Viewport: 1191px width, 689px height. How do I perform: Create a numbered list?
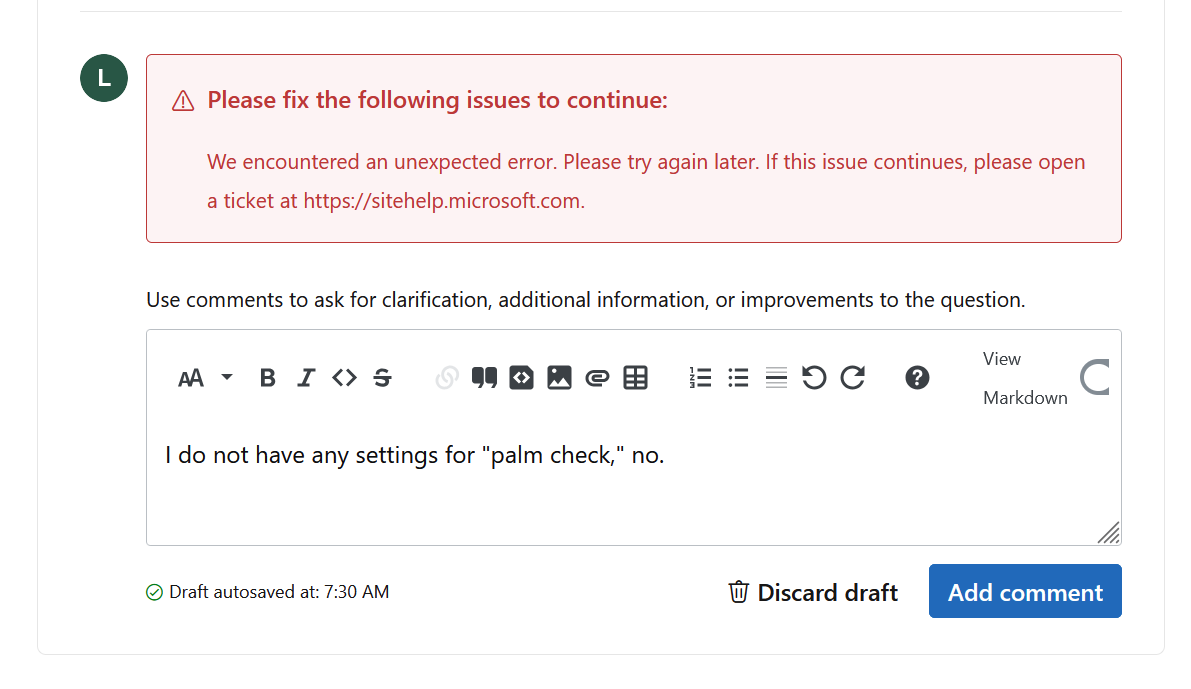coord(700,378)
